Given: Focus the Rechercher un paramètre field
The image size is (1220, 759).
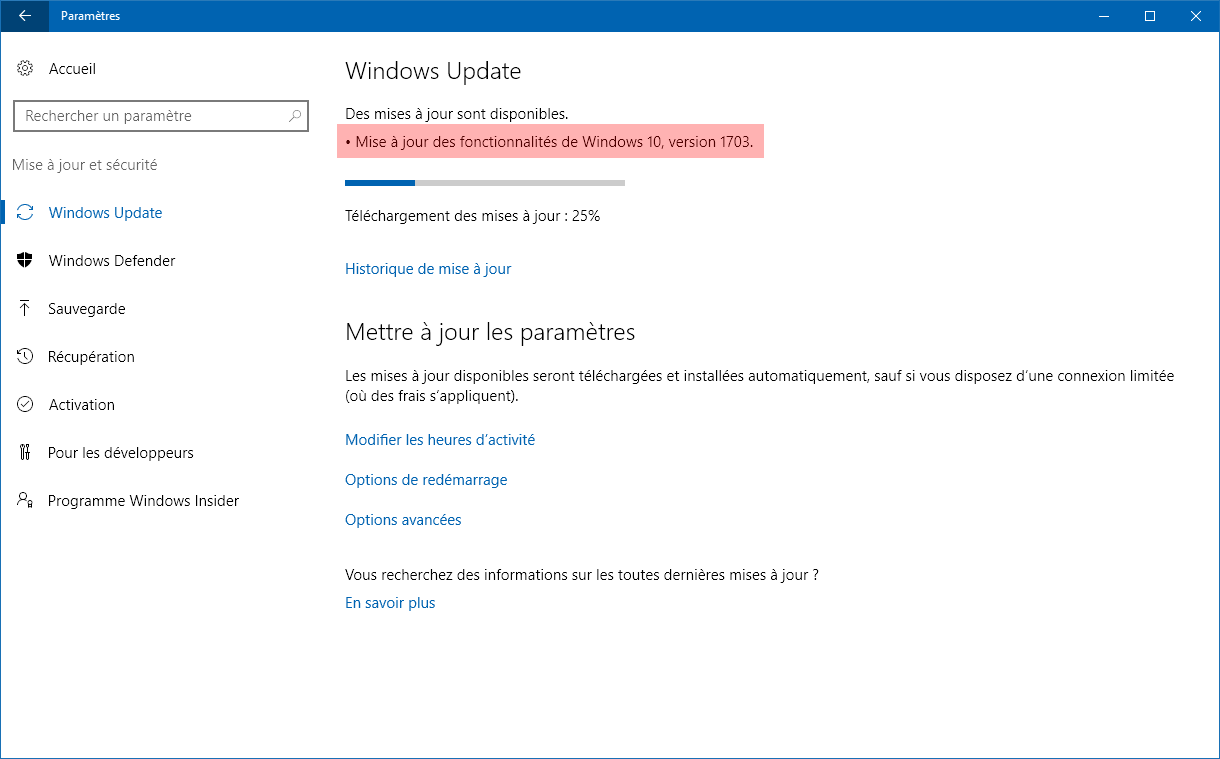Looking at the screenshot, I should coord(160,116).
